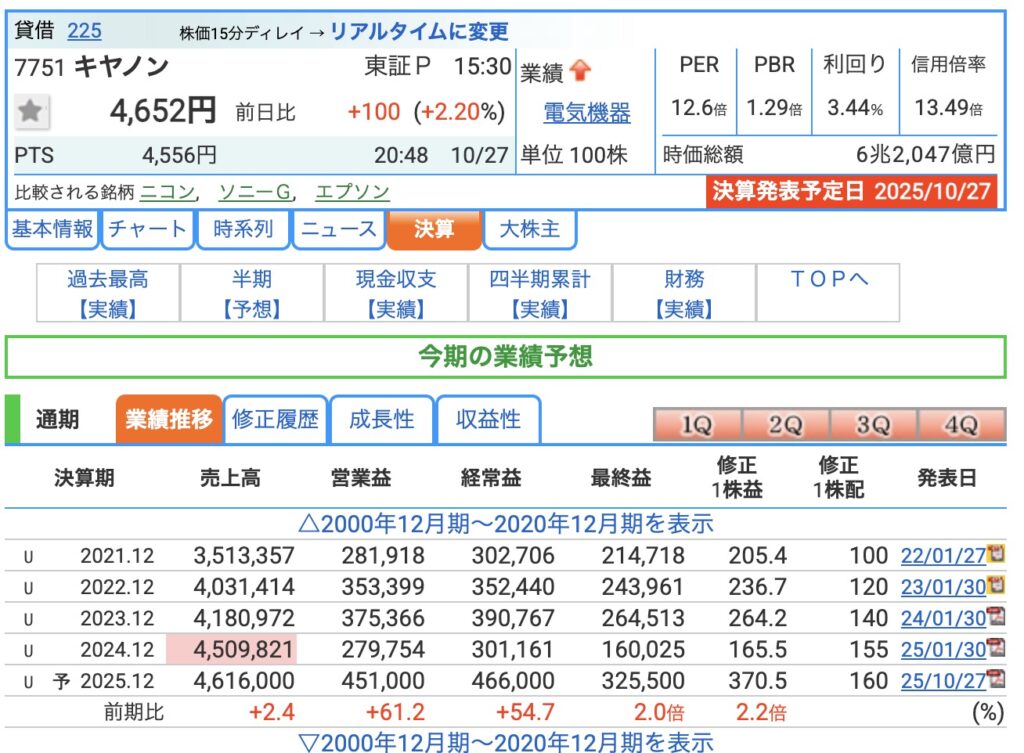Screen dimensions: 1024x753
Task: Show the 1Q quarterly results
Action: [x=696, y=424]
